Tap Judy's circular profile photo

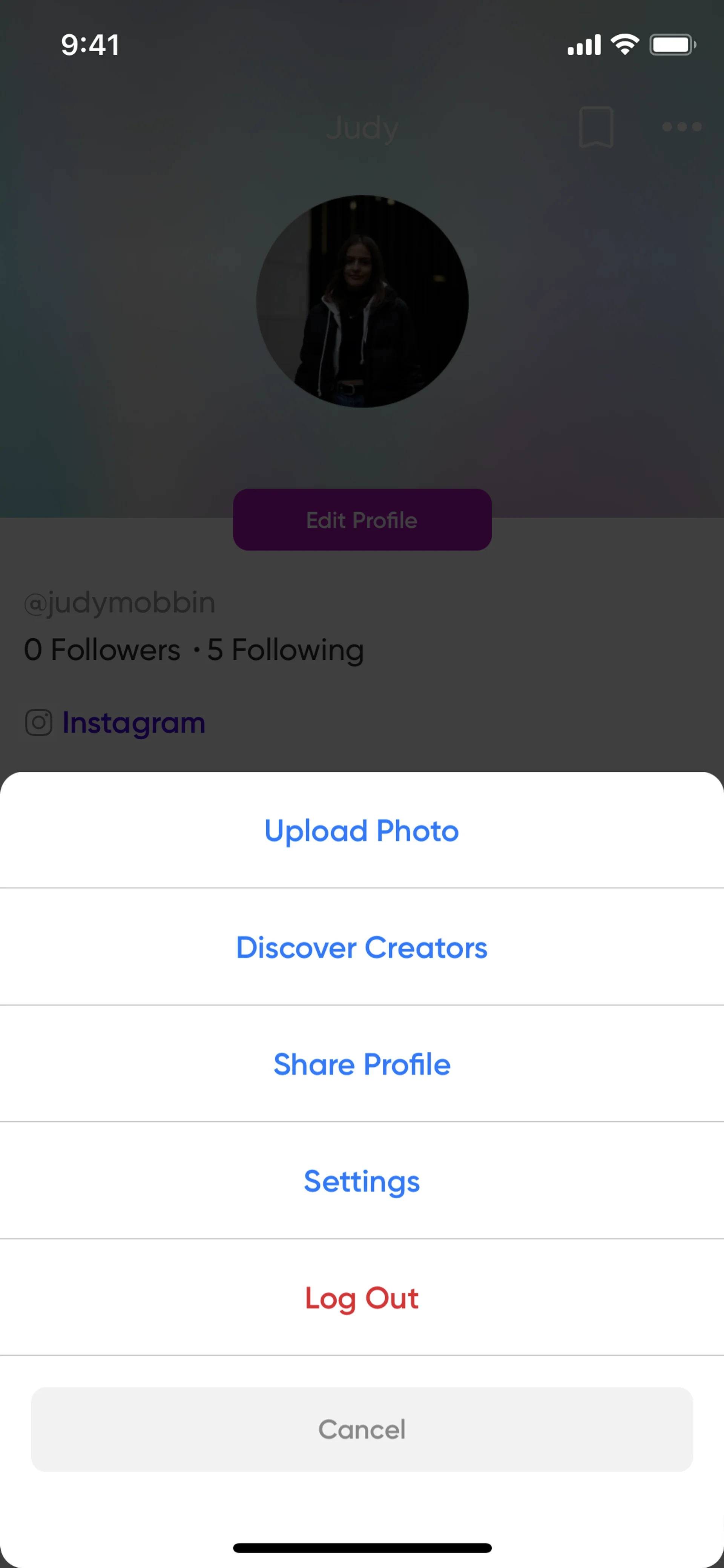coord(362,301)
